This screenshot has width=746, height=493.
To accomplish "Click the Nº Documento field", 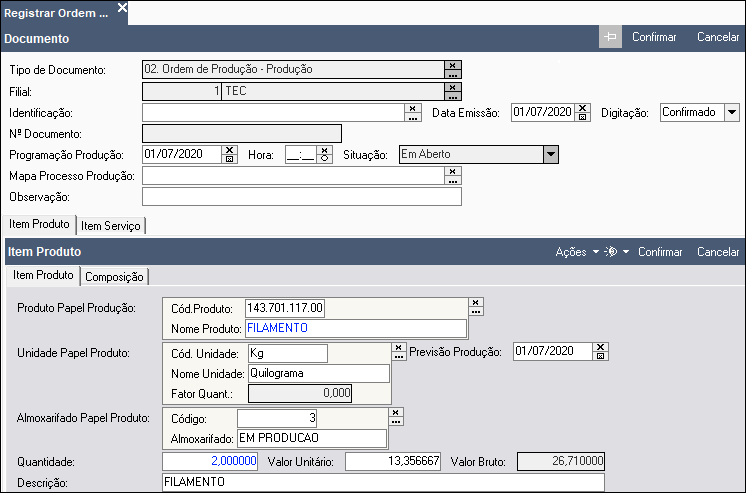I will click(x=242, y=134).
